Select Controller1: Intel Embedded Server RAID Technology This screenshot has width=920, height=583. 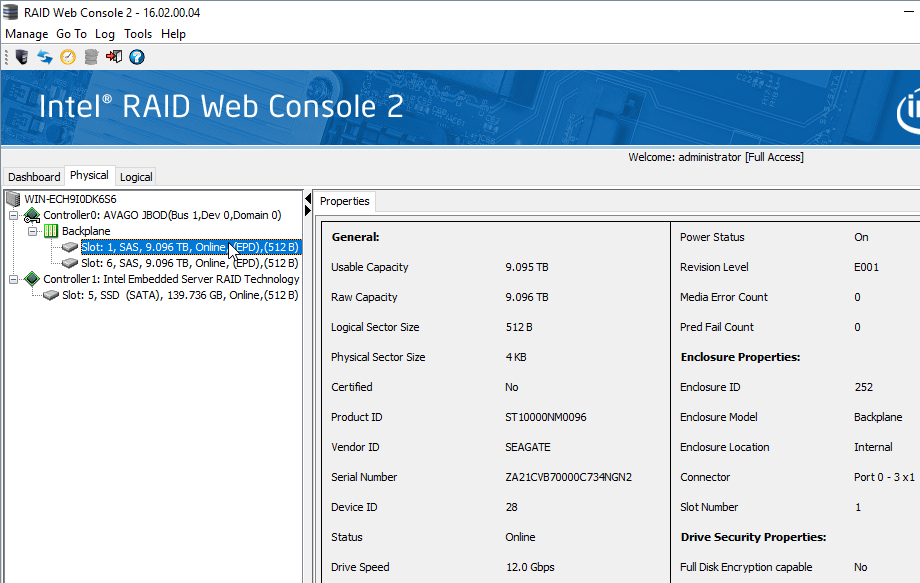171,279
